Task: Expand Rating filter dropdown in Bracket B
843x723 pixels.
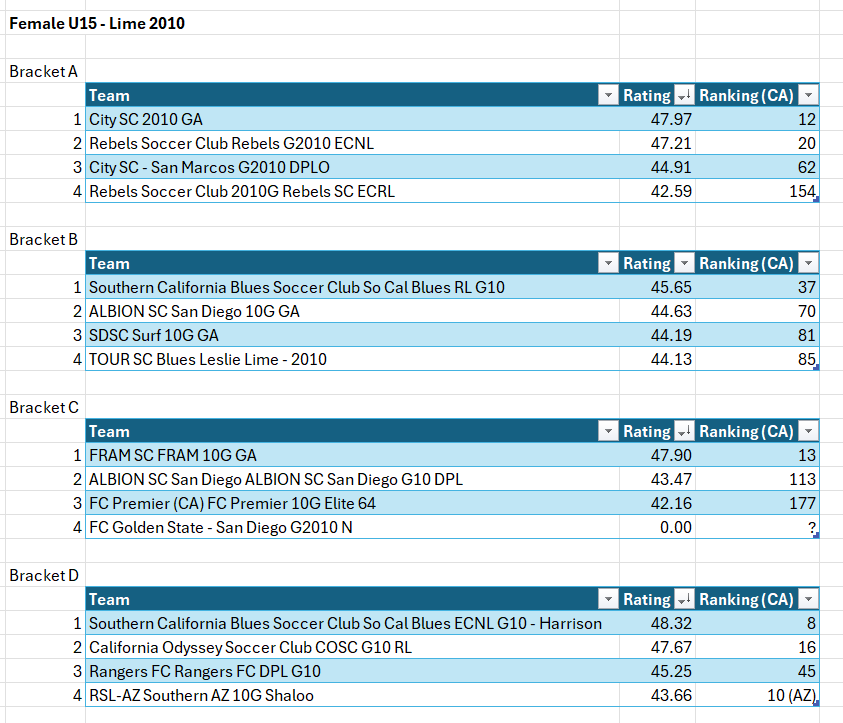Action: point(684,264)
